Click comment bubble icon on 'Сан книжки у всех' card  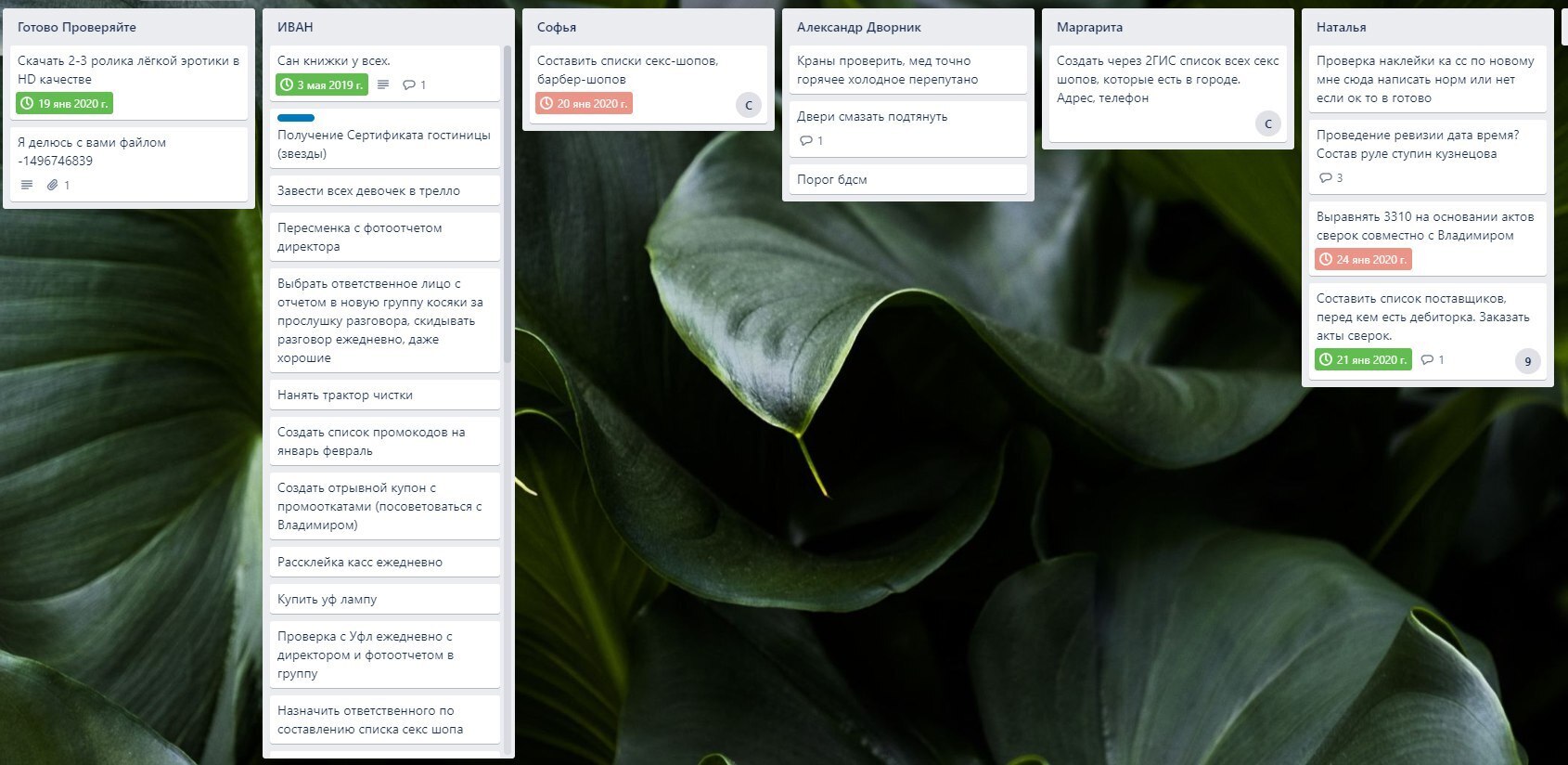click(x=409, y=84)
